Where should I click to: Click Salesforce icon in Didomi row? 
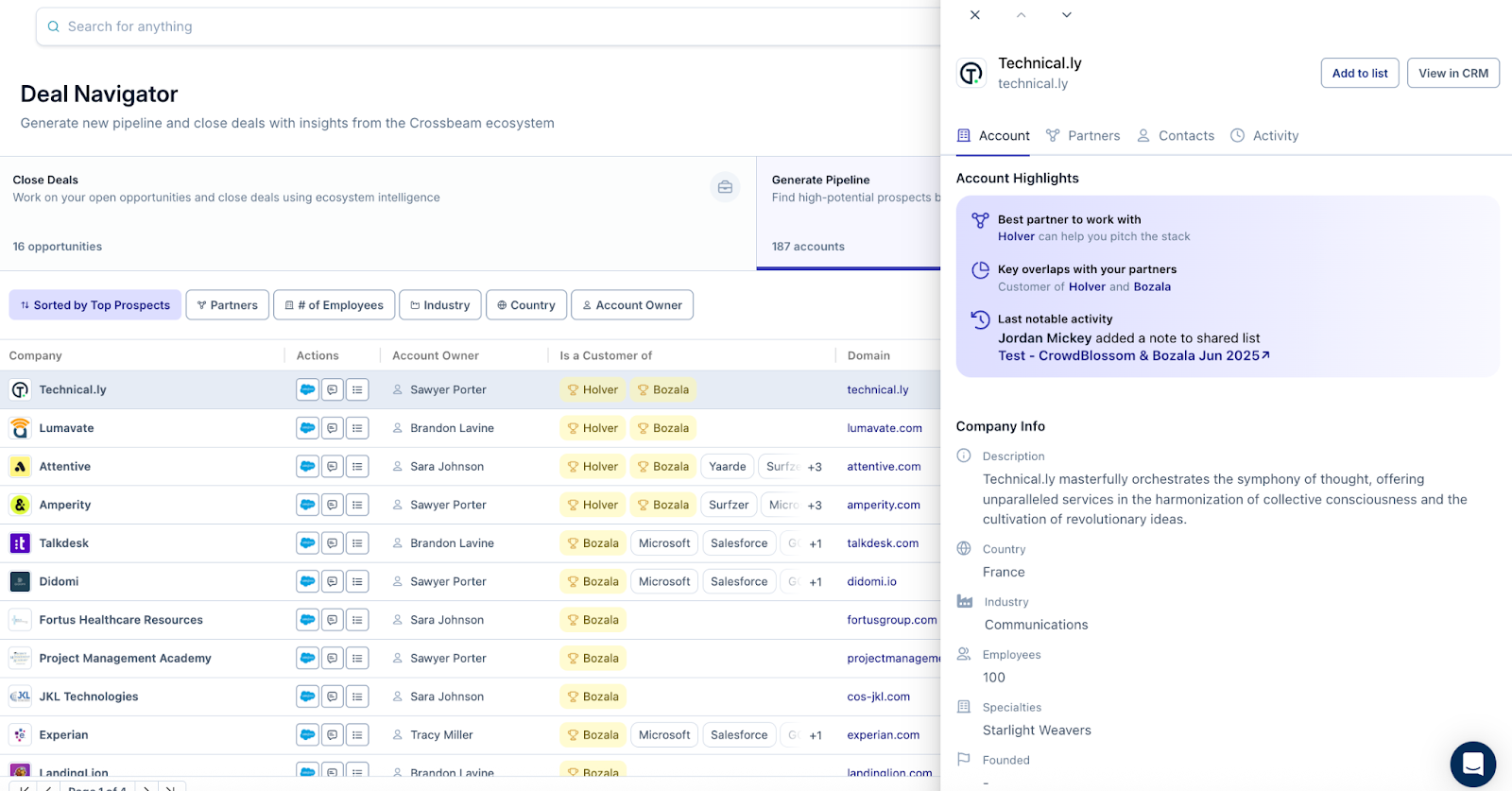pos(307,581)
